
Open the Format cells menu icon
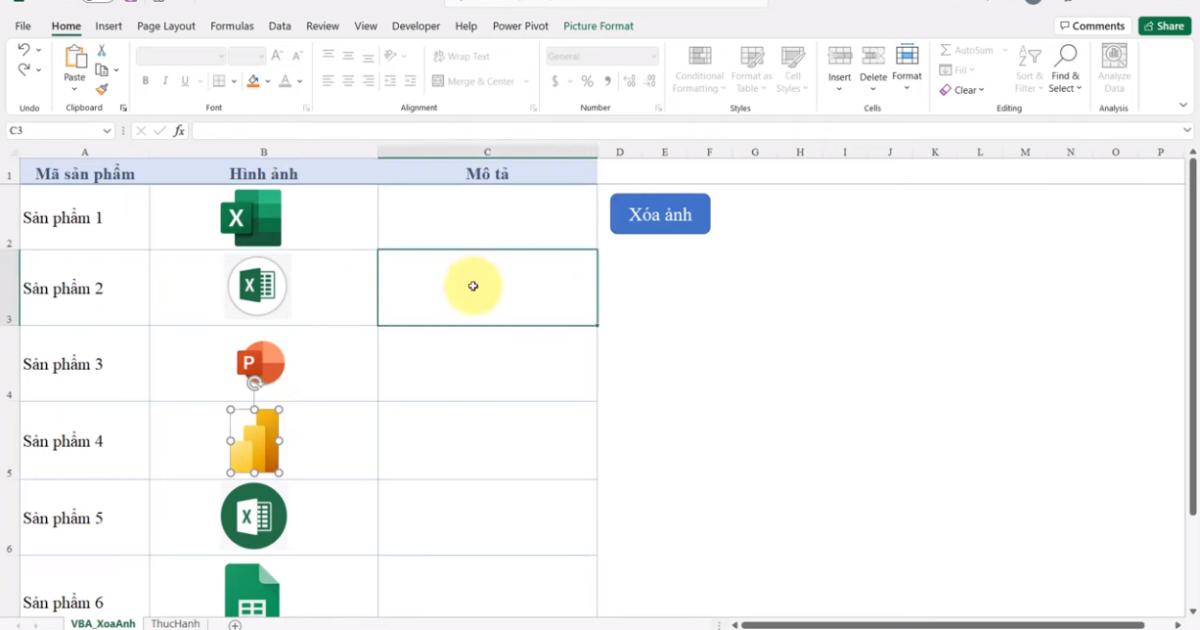pos(907,55)
